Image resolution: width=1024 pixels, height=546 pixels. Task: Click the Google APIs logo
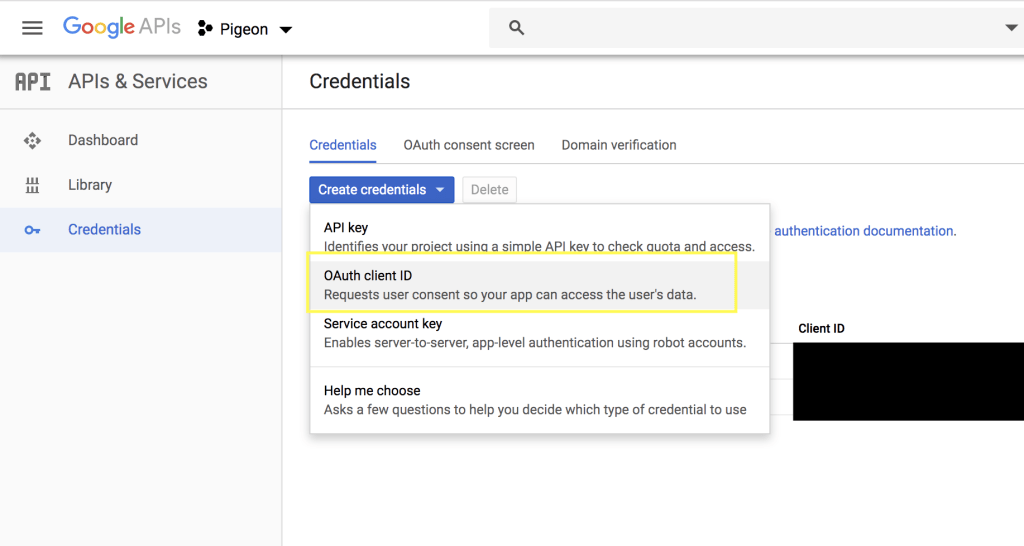pyautogui.click(x=121, y=27)
